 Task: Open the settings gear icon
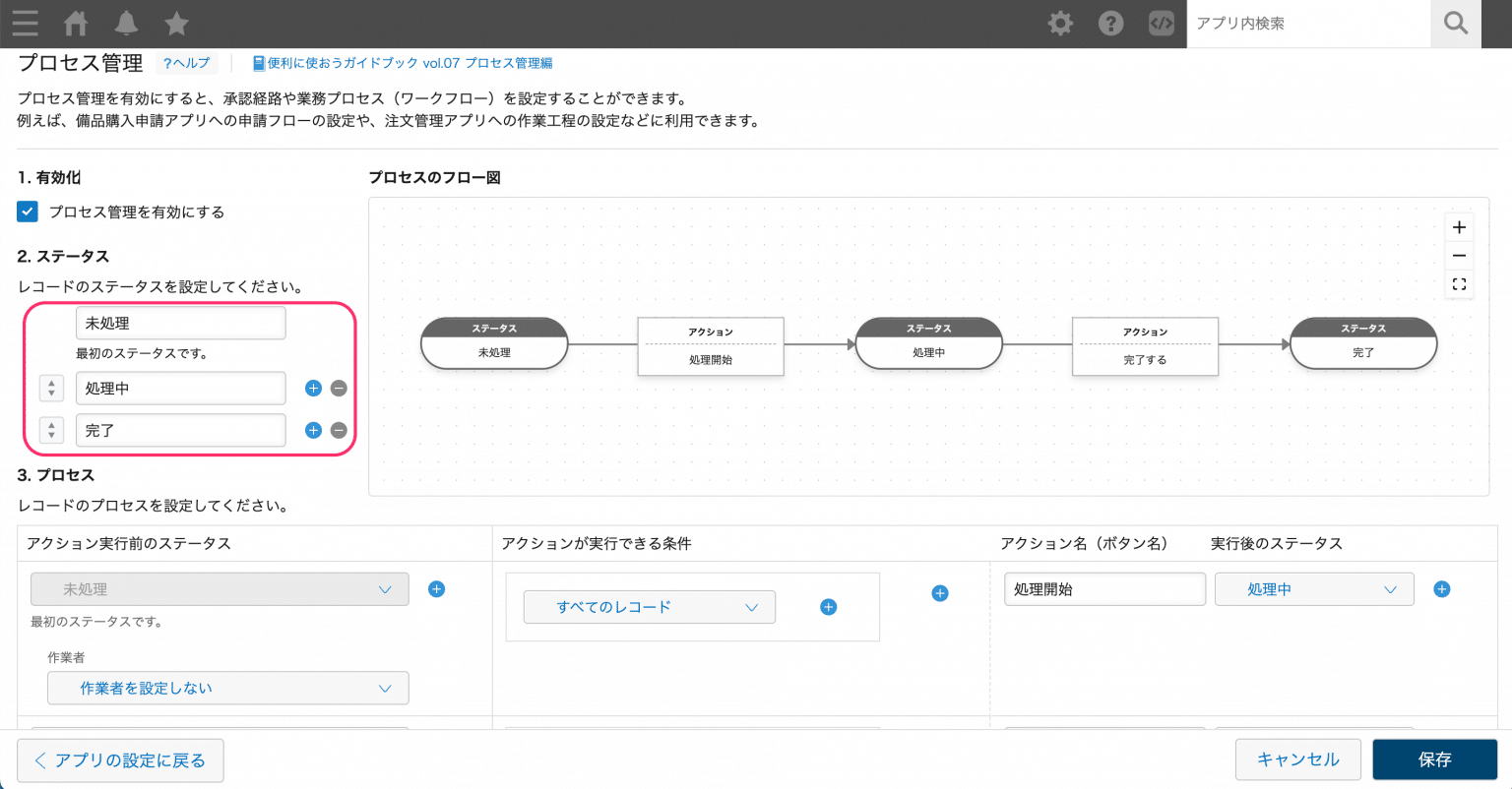click(1060, 24)
